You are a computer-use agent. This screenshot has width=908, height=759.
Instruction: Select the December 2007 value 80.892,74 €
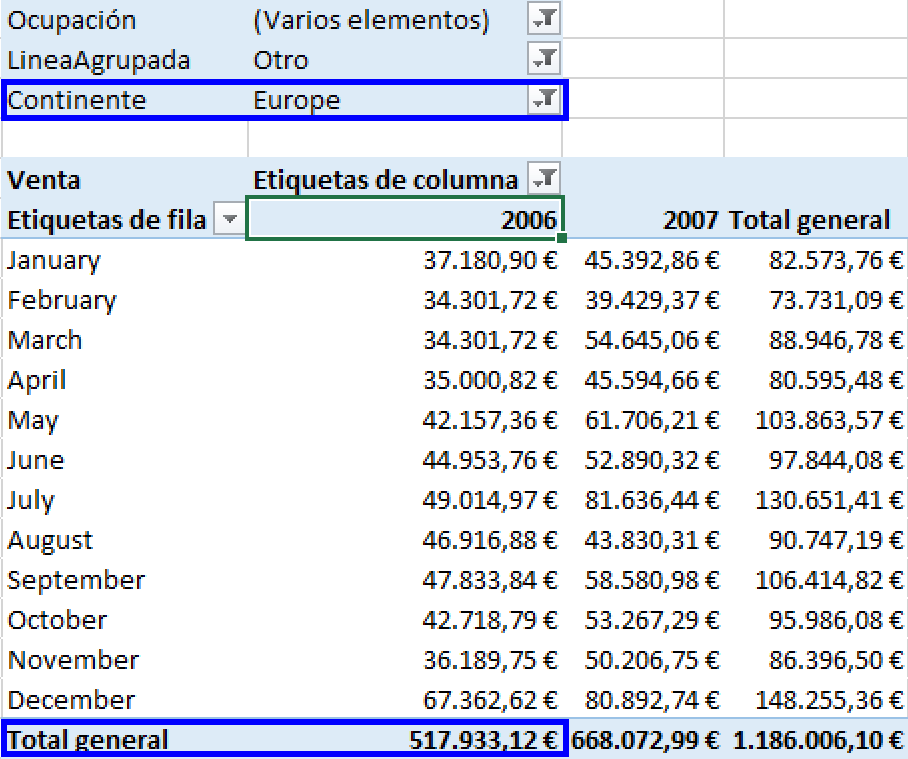(652, 700)
